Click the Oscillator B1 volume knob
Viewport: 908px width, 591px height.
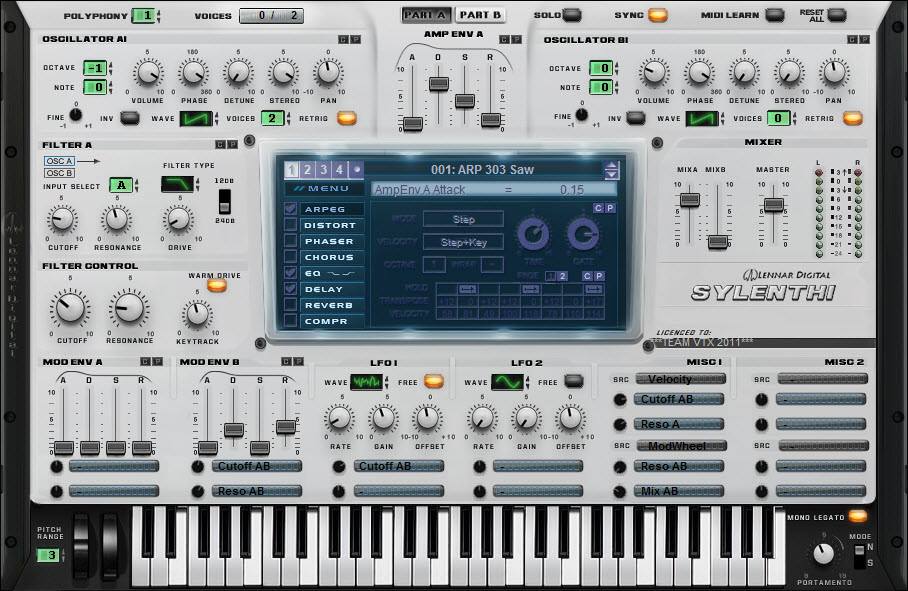coord(654,73)
